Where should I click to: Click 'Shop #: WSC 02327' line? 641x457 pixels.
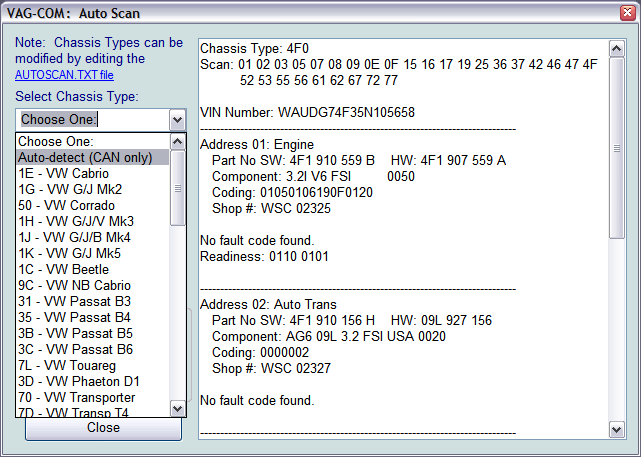(271, 368)
